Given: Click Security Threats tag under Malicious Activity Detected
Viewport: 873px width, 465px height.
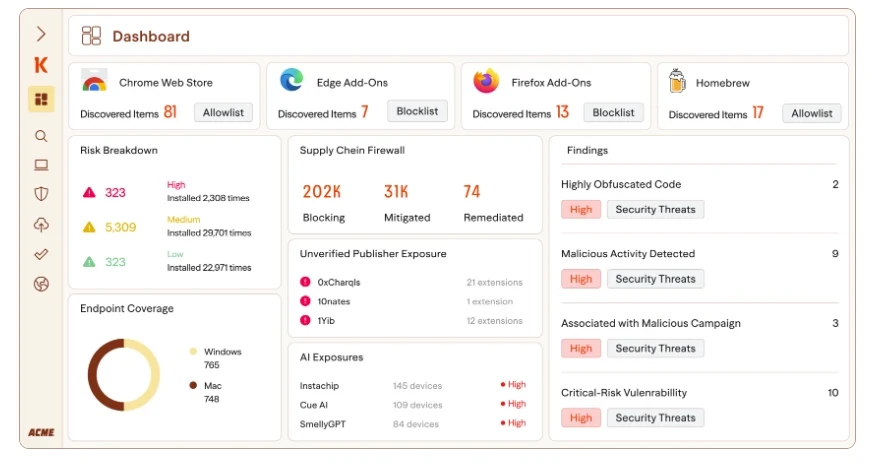Looking at the screenshot, I should 655,279.
